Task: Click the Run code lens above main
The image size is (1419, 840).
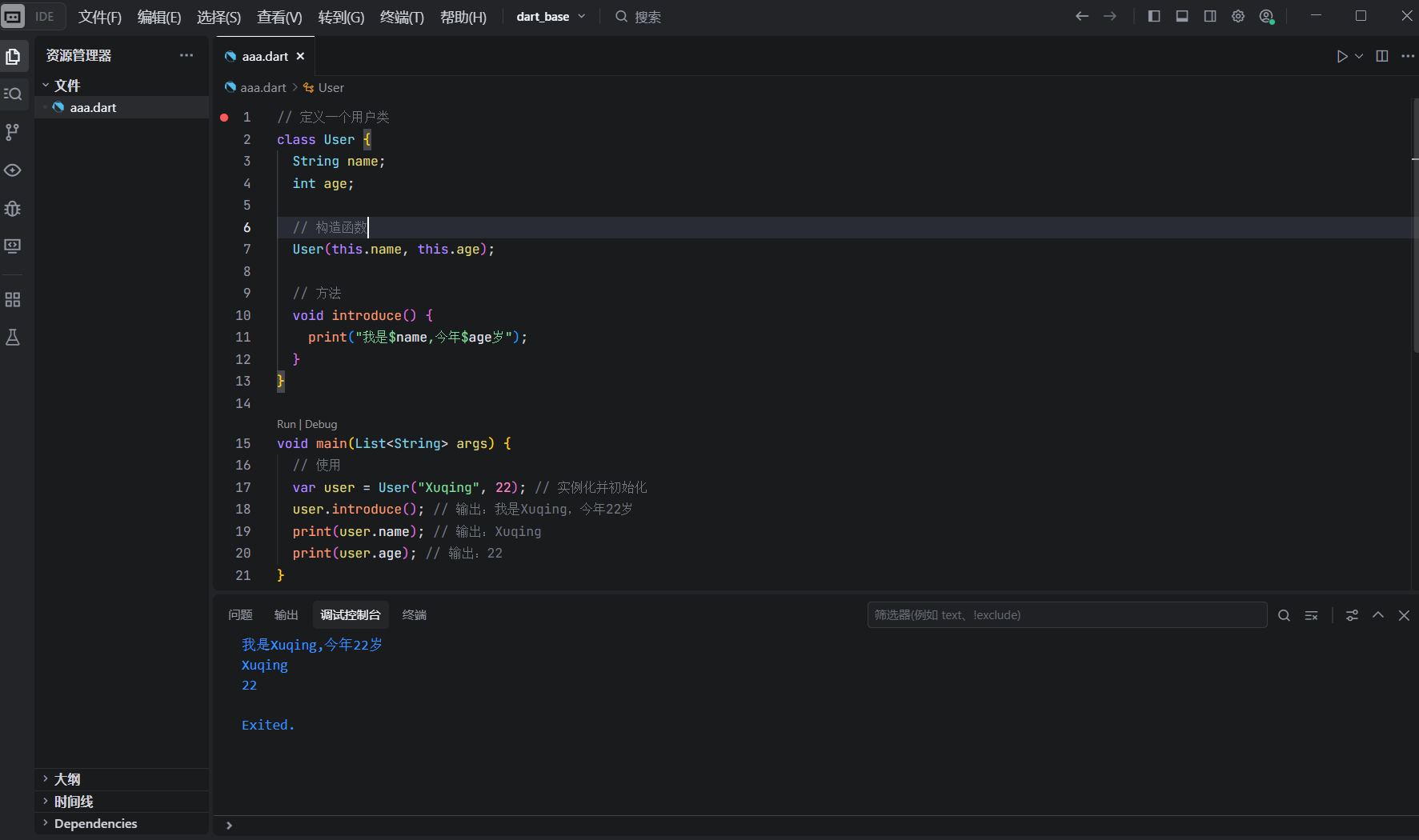Action: (287, 424)
